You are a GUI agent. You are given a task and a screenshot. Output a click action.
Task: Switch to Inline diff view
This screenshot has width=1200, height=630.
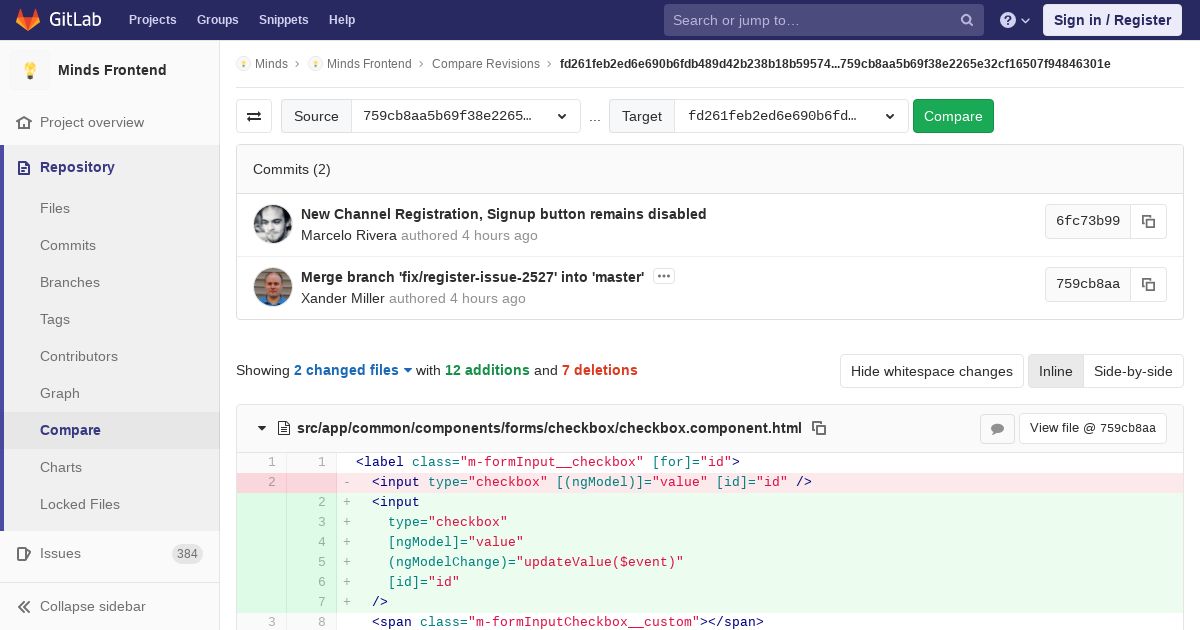[1055, 371]
